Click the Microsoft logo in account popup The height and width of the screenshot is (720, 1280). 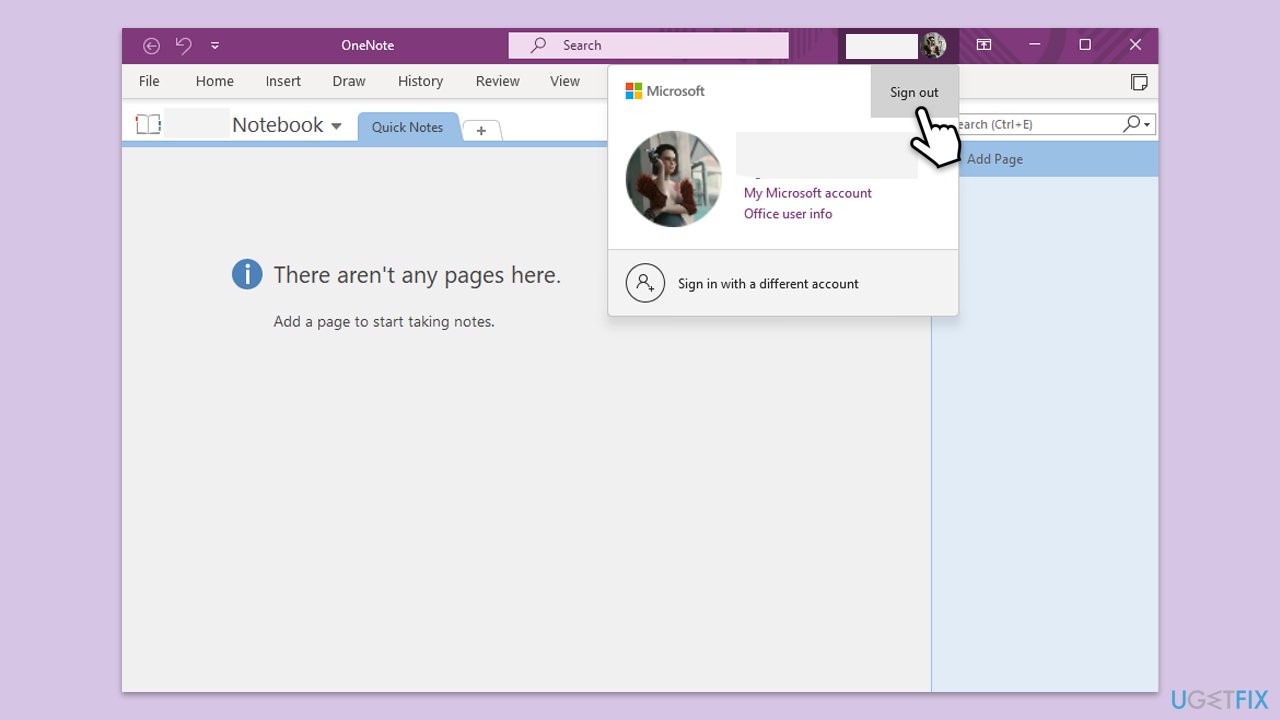click(665, 91)
